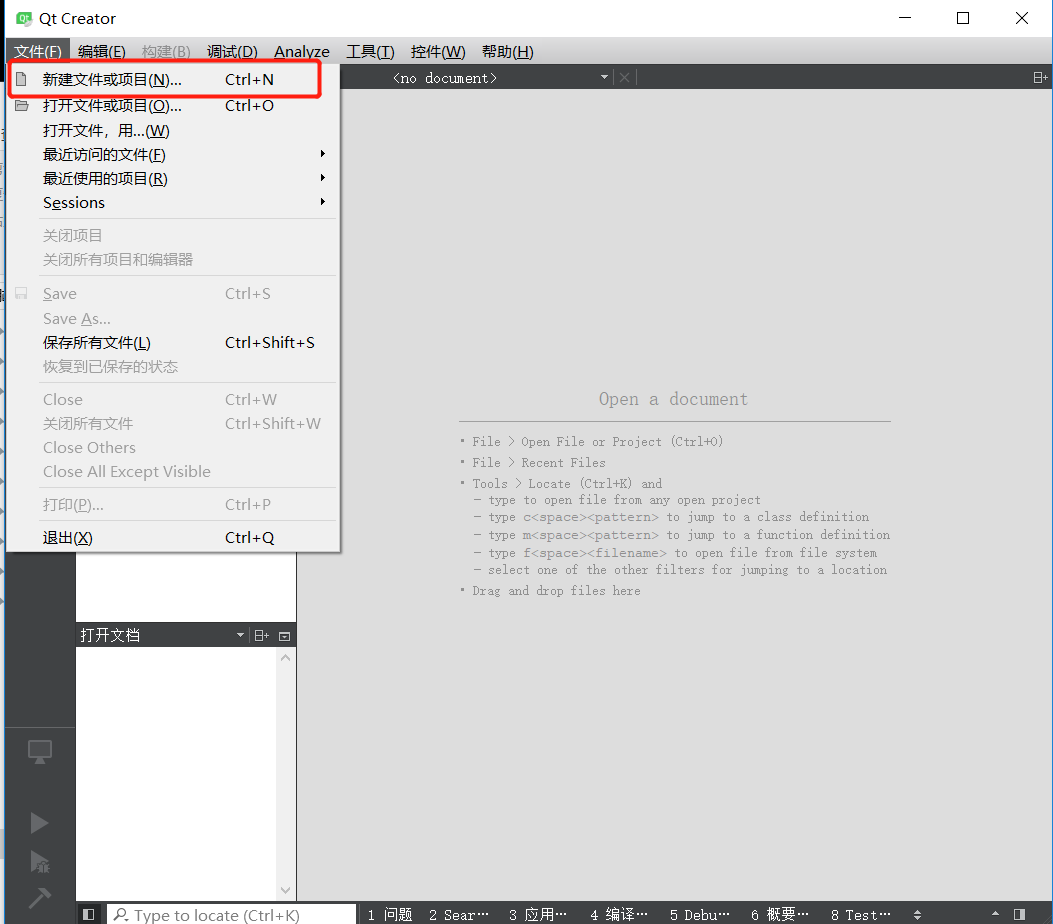This screenshot has height=924, width=1053.
Task: Click the split icon in the 打开文档 panel header
Action: tap(262, 635)
